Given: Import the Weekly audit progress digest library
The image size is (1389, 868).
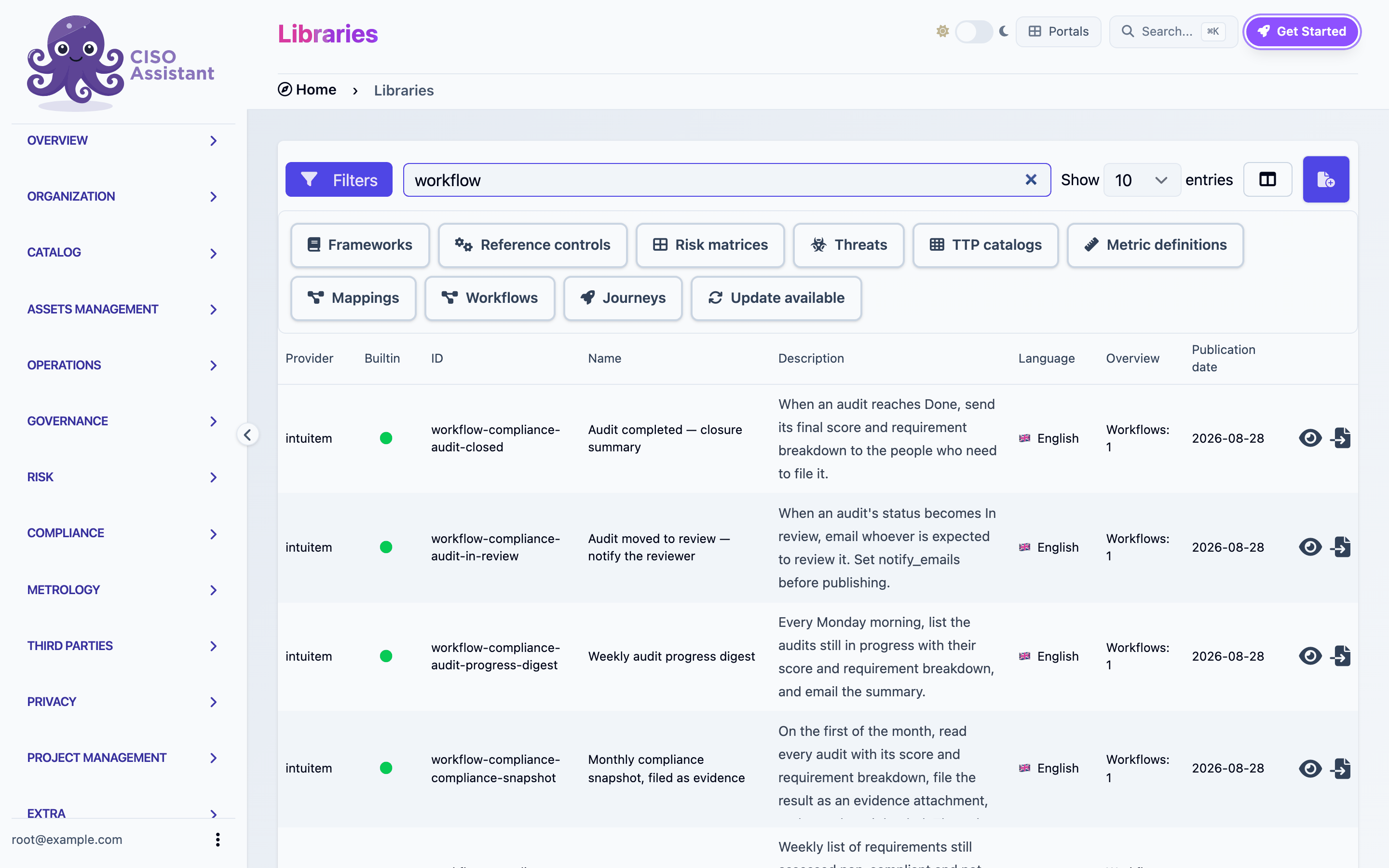Looking at the screenshot, I should point(1341,656).
